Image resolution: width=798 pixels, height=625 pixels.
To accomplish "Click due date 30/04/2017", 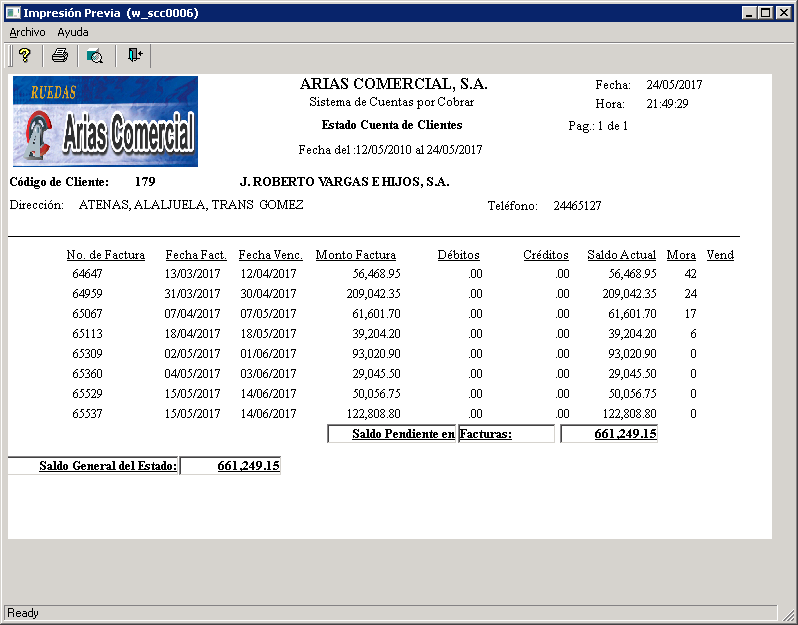I will [268, 294].
